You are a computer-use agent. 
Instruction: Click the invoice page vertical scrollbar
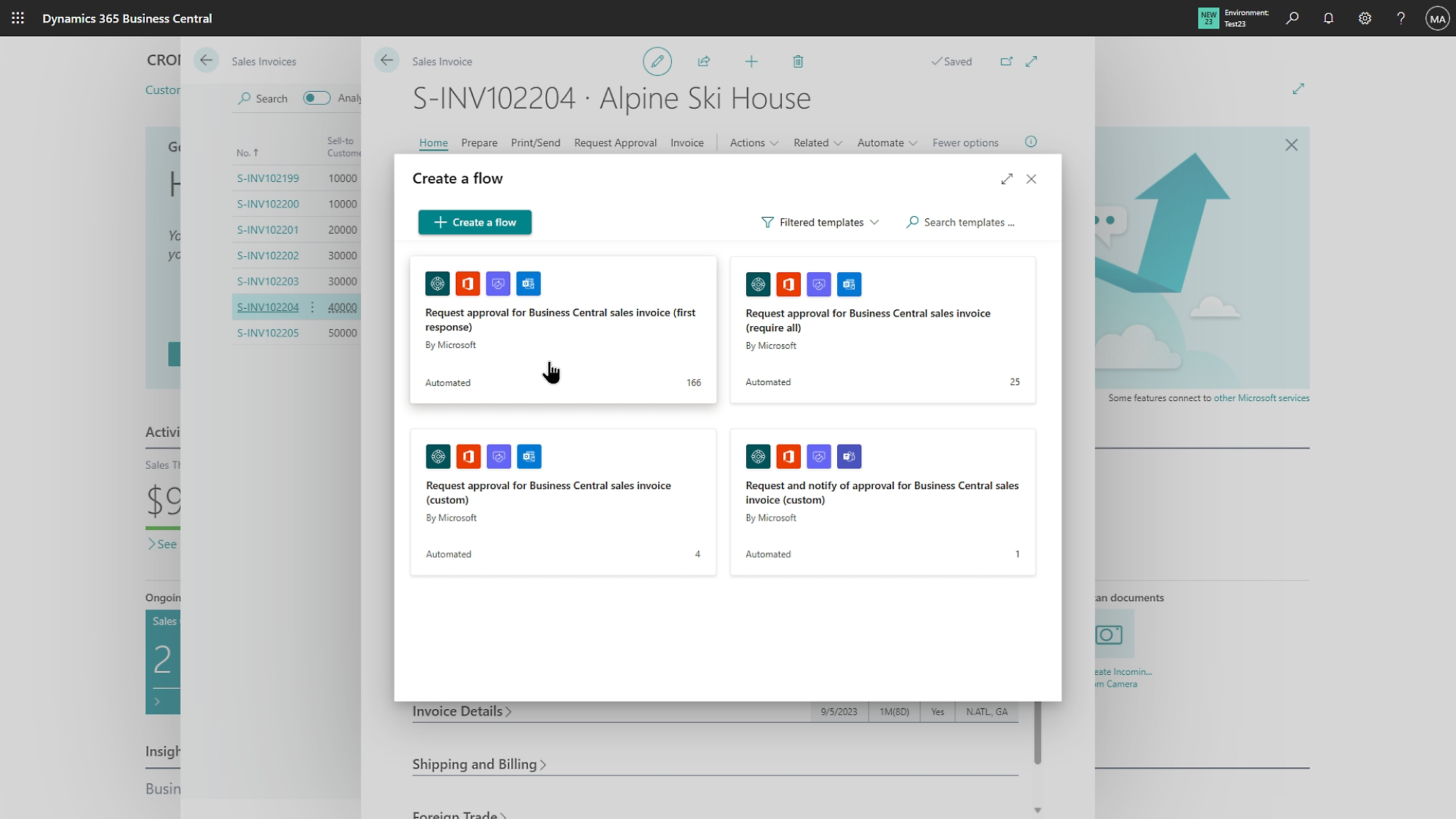1037,733
